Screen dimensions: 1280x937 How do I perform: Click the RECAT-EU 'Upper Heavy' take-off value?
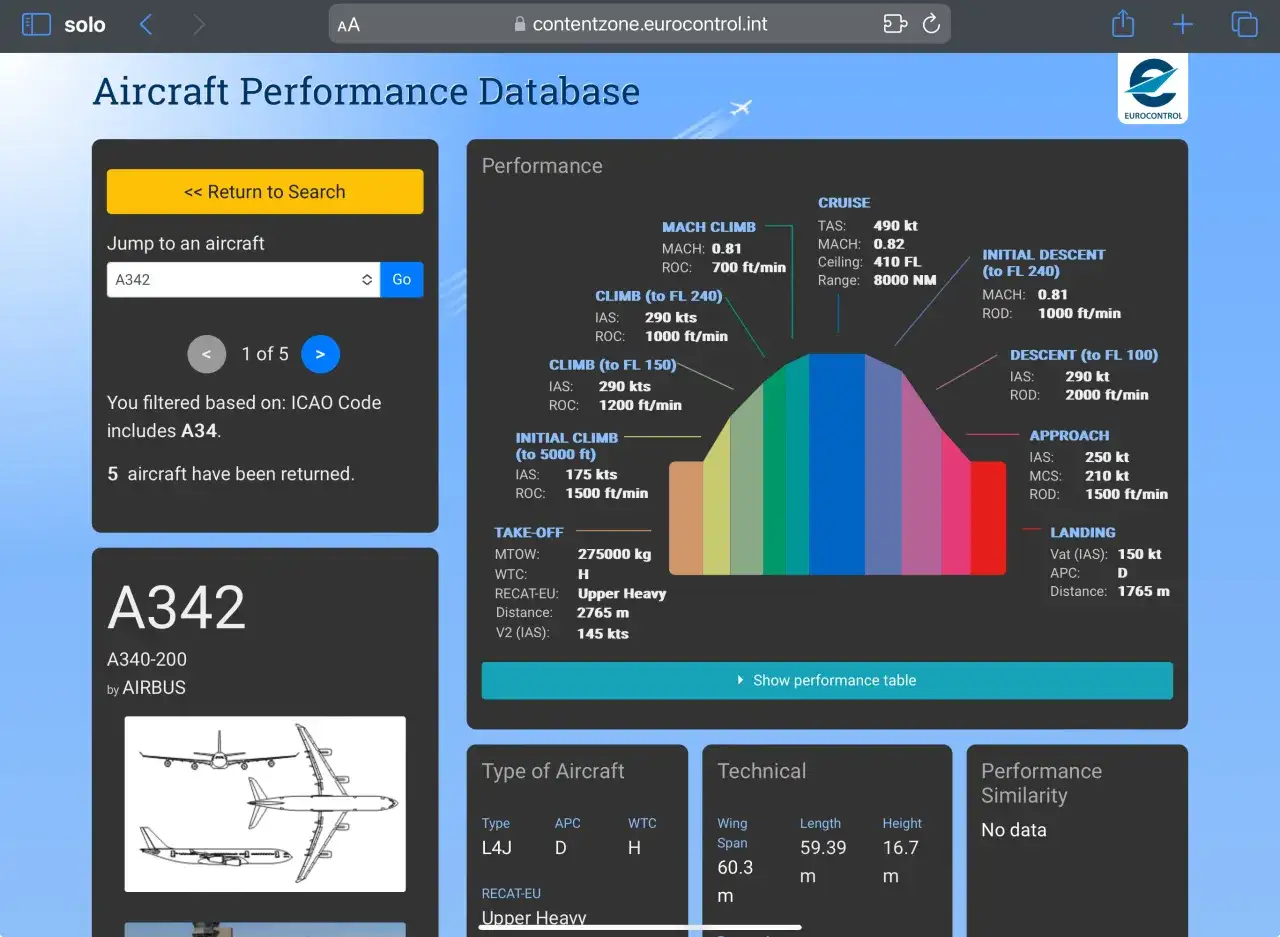point(622,593)
